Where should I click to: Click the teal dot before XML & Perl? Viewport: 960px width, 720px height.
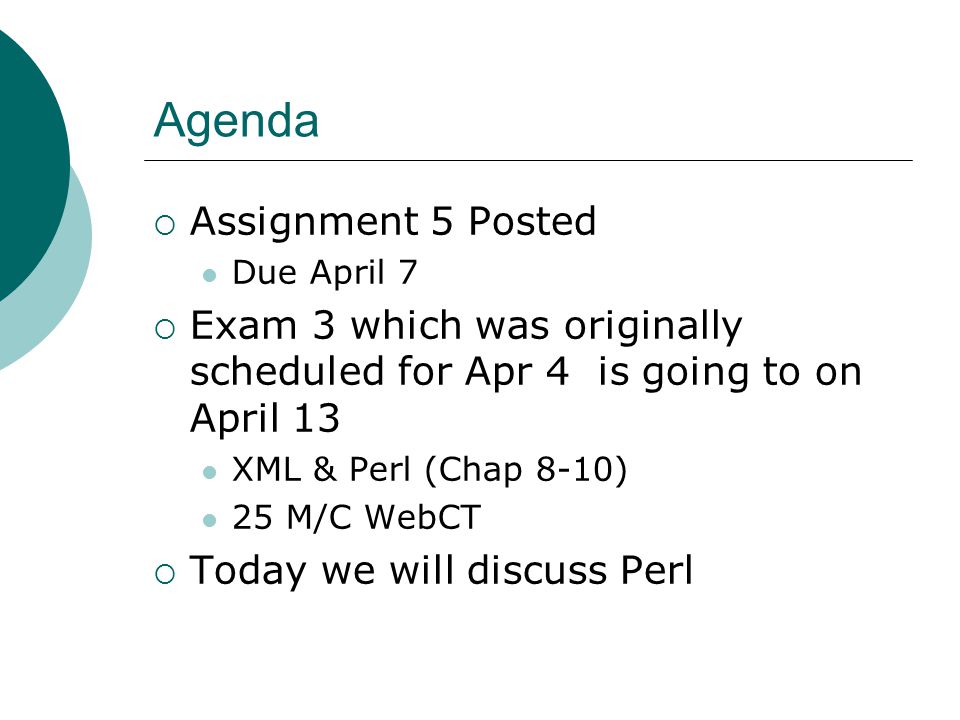coord(209,472)
